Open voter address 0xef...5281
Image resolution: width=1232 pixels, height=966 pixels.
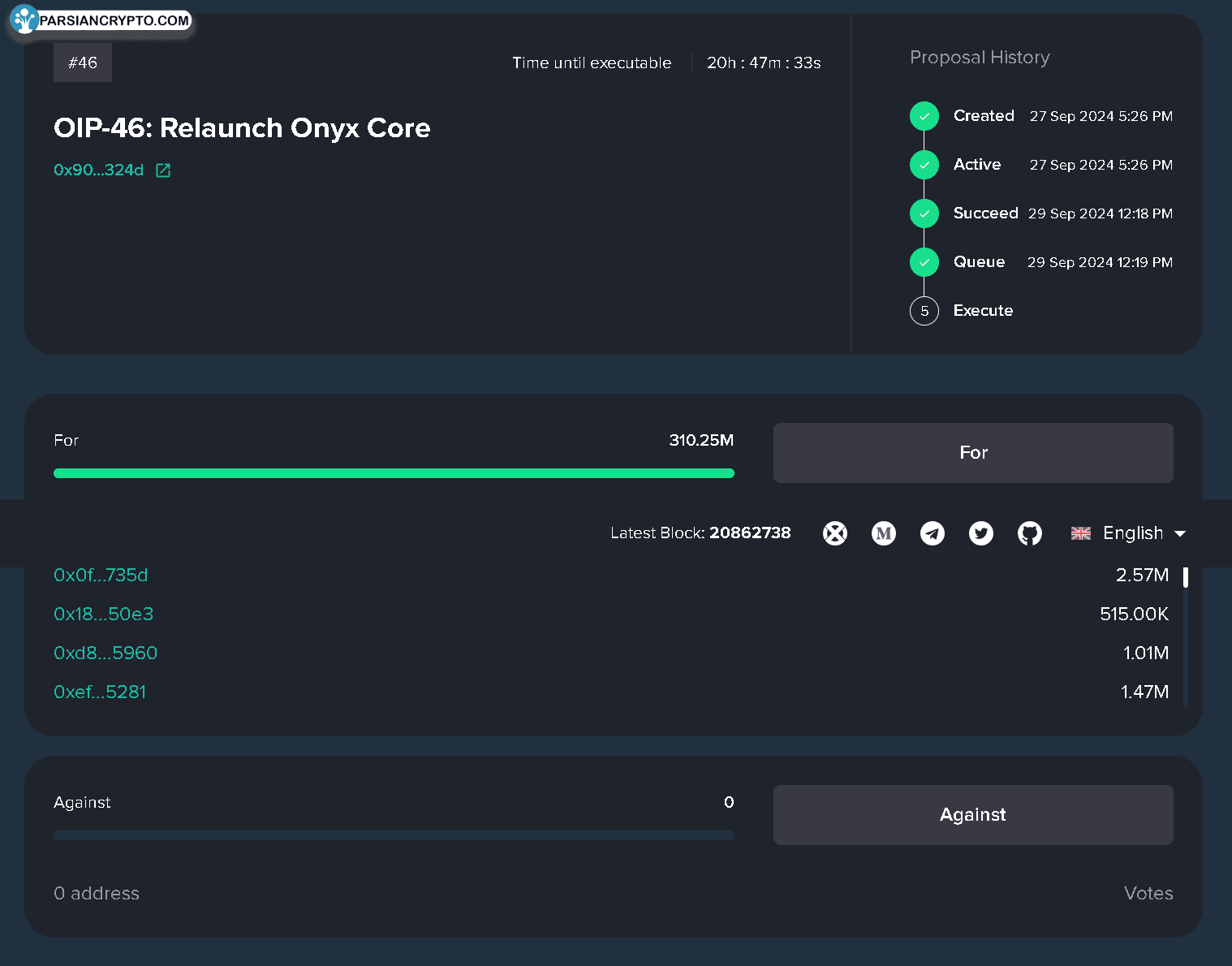[x=100, y=692]
